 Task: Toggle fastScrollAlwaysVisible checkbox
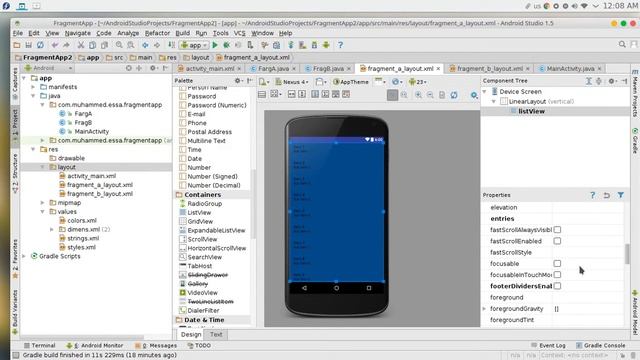tap(557, 230)
